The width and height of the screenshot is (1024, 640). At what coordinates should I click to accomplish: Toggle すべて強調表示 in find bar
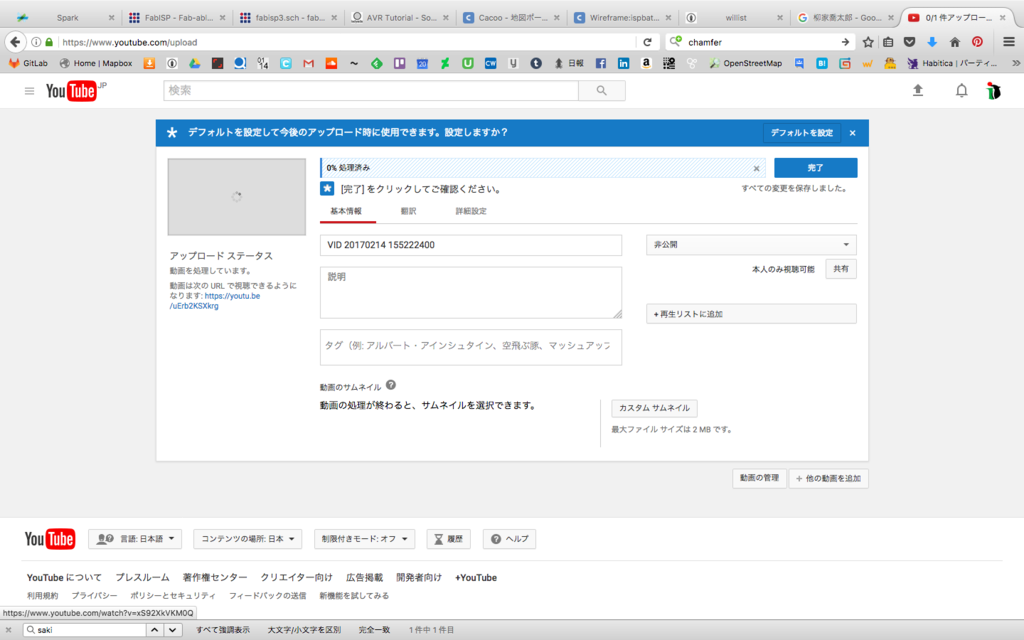pos(223,630)
